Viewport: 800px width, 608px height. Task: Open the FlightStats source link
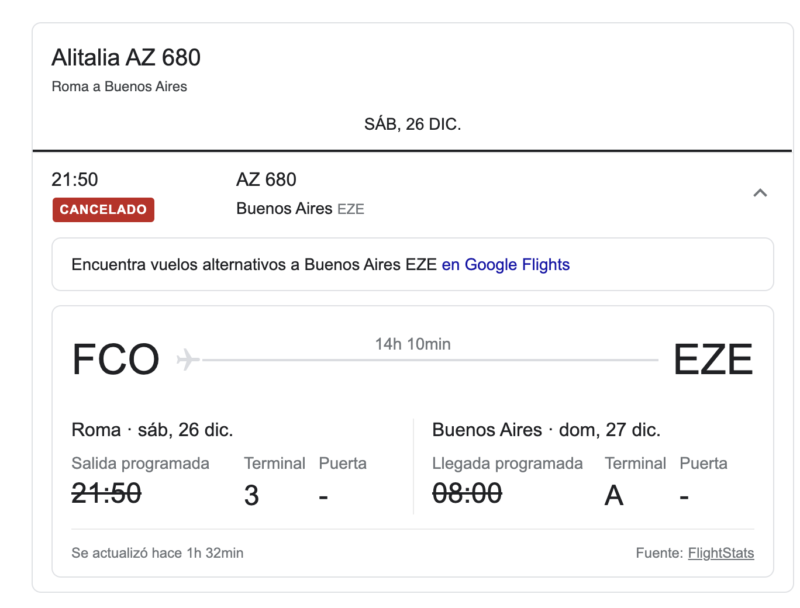pyautogui.click(x=720, y=553)
